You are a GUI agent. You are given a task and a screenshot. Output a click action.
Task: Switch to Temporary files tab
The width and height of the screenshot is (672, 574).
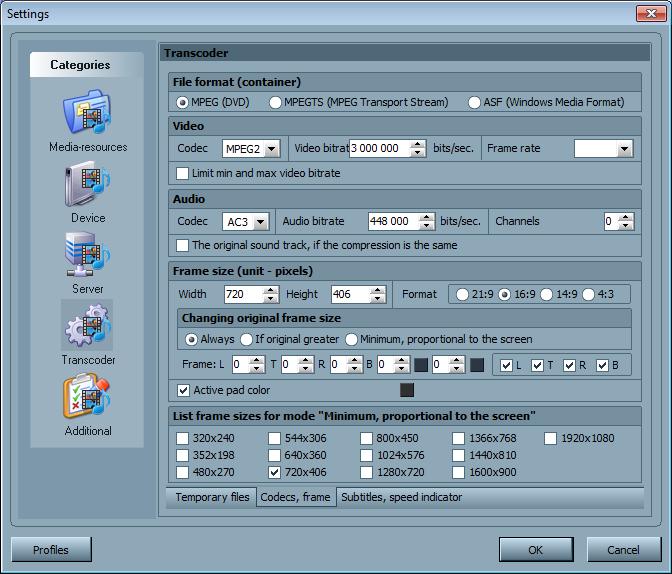coord(212,497)
